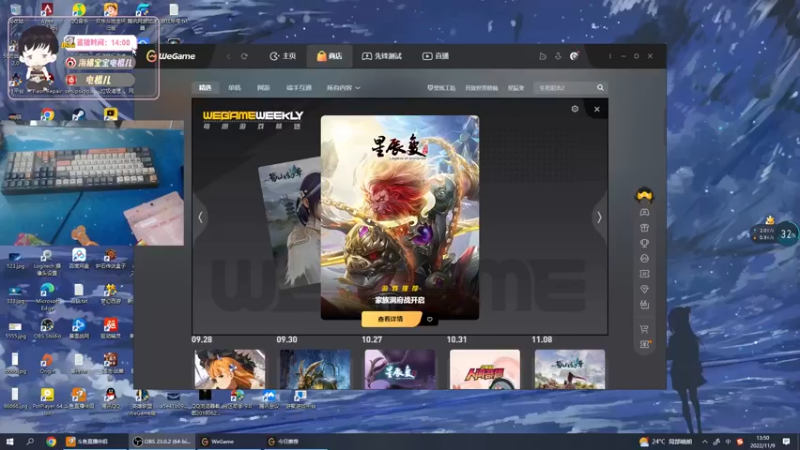This screenshot has width=800, height=450.
Task: Open taskbar search magnifier
Action: click(30, 442)
